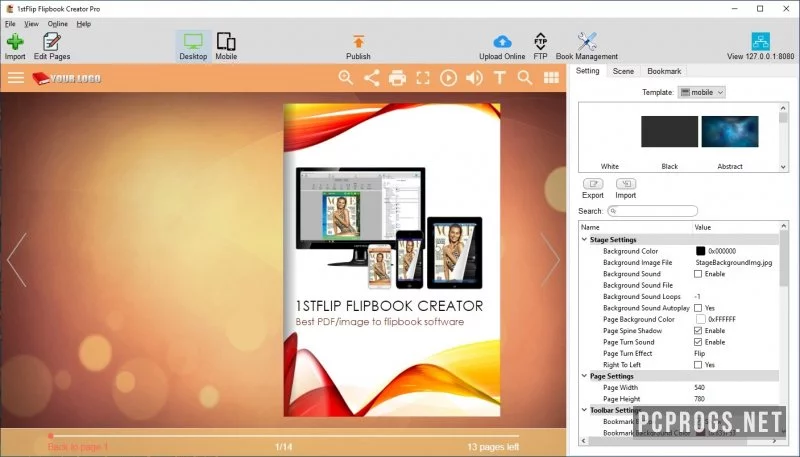Click the Export settings icon
The width and height of the screenshot is (800, 457).
coord(593,184)
